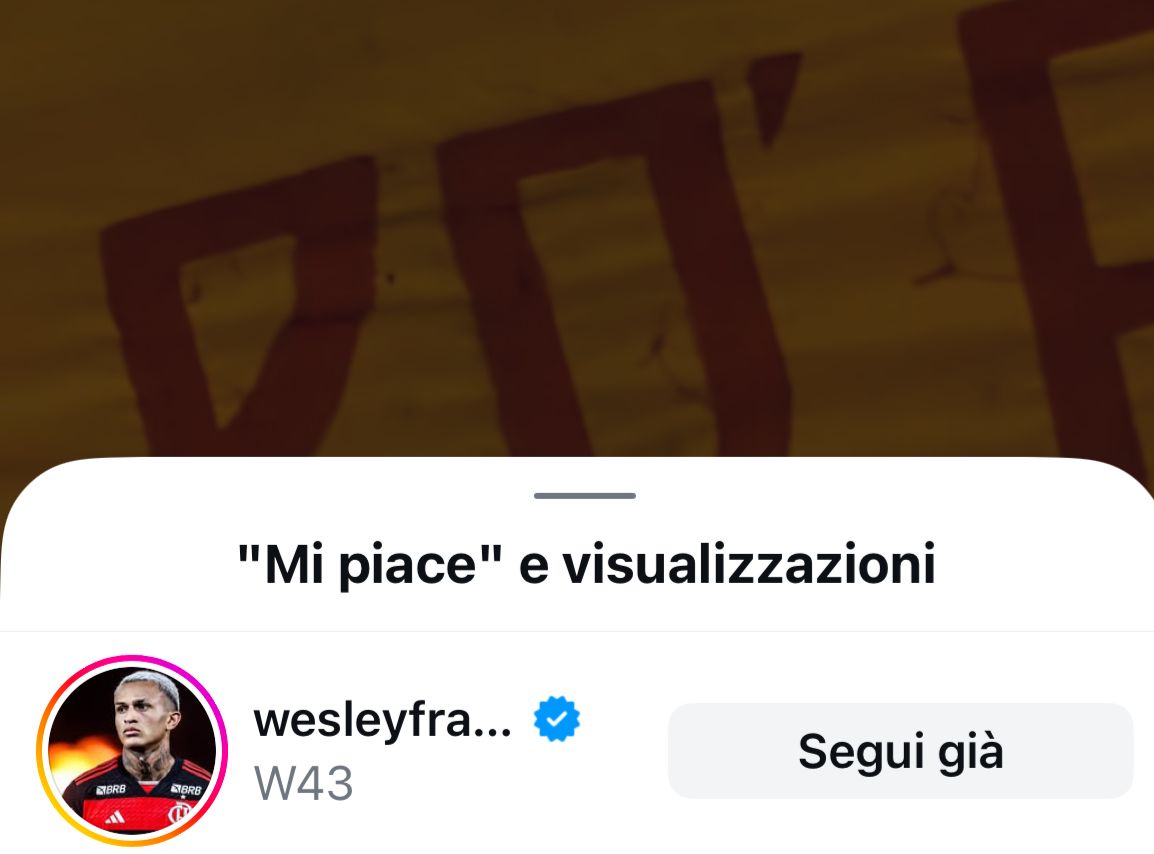Open wesleyfra's story via the profile picture
This screenshot has height=854, width=1154.
click(132, 750)
